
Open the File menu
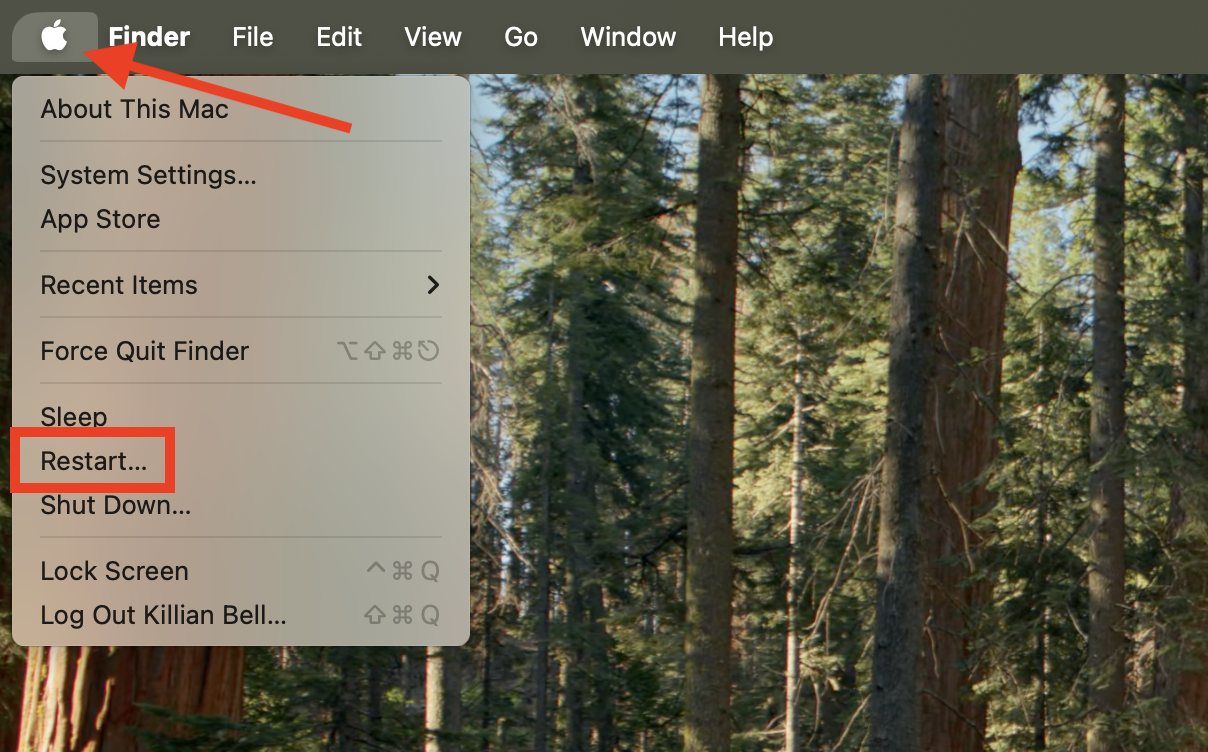[253, 37]
